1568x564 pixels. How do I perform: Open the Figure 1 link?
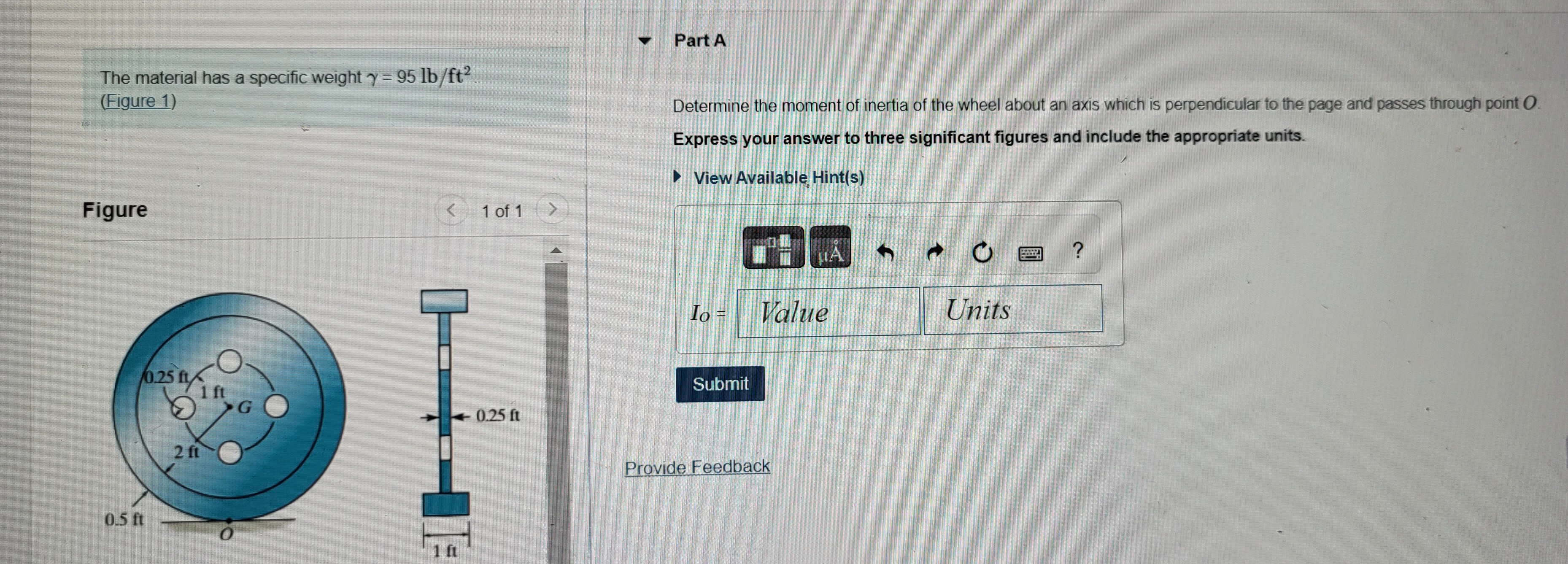[x=138, y=101]
